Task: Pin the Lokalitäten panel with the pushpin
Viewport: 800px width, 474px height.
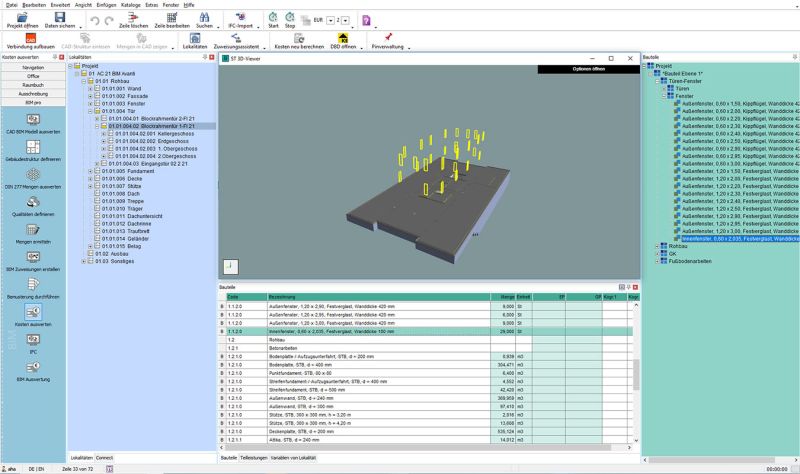Action: [x=203, y=58]
